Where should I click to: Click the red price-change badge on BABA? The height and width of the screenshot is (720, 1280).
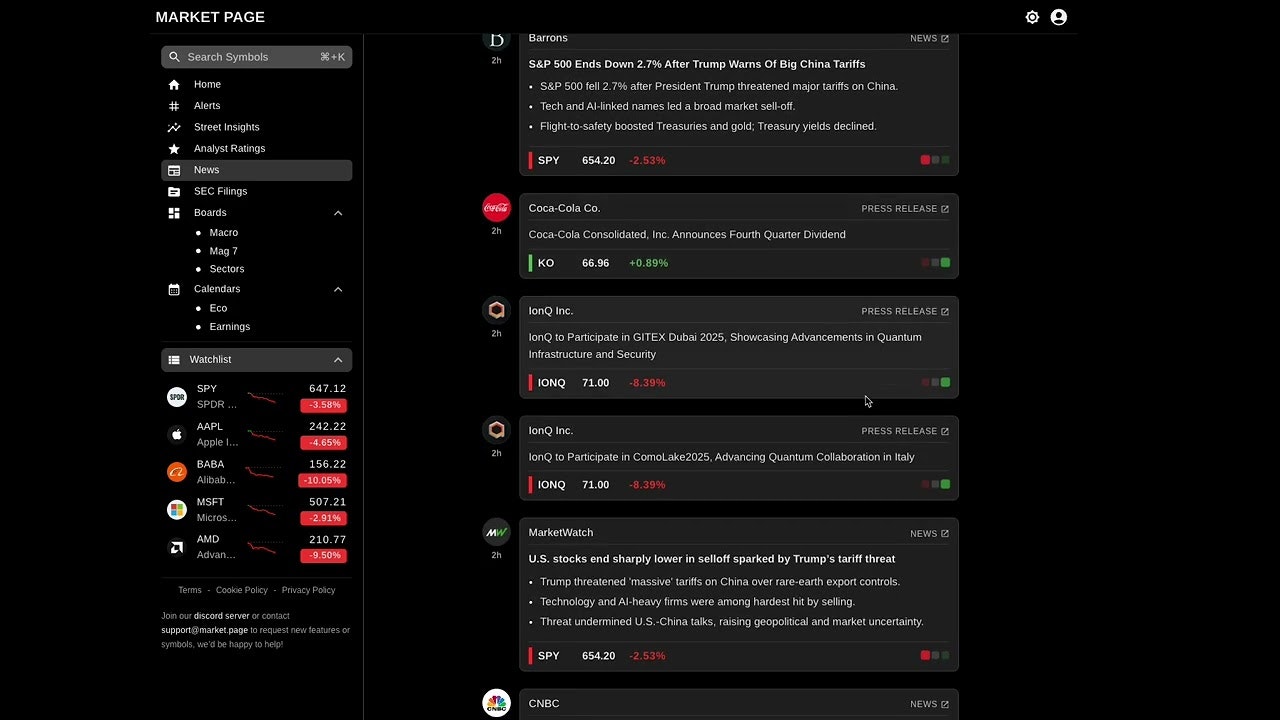tap(322, 480)
